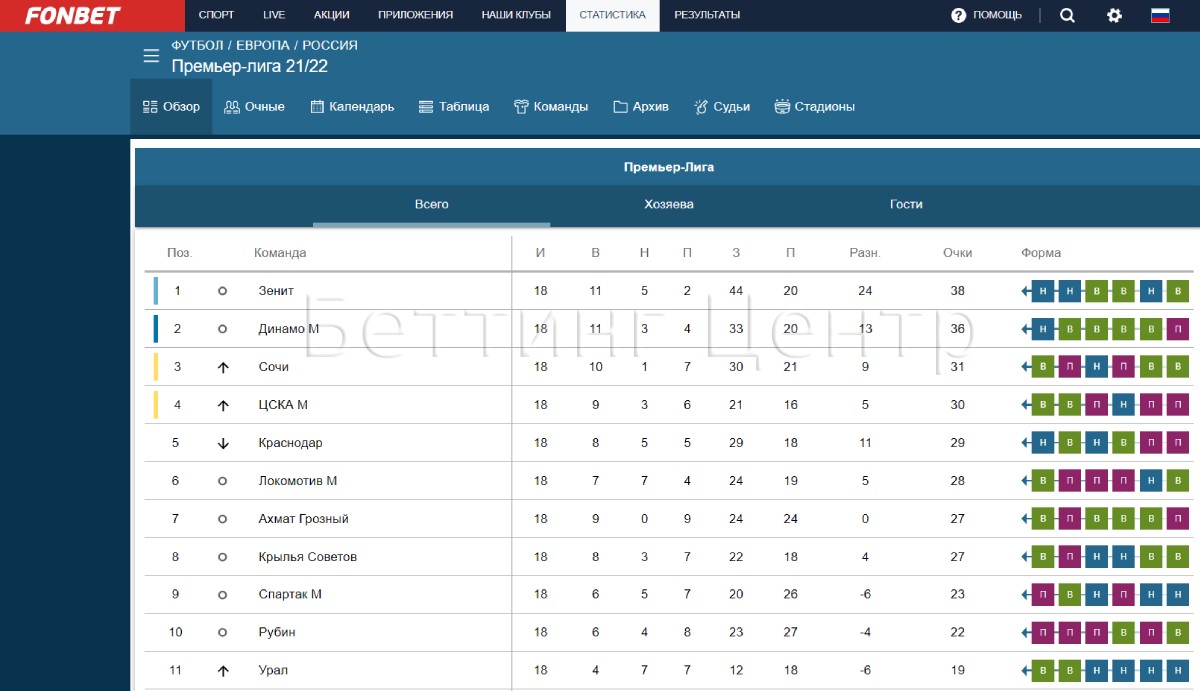Click the FONBET logo
Screen dimensions: 1200x691
73,15
